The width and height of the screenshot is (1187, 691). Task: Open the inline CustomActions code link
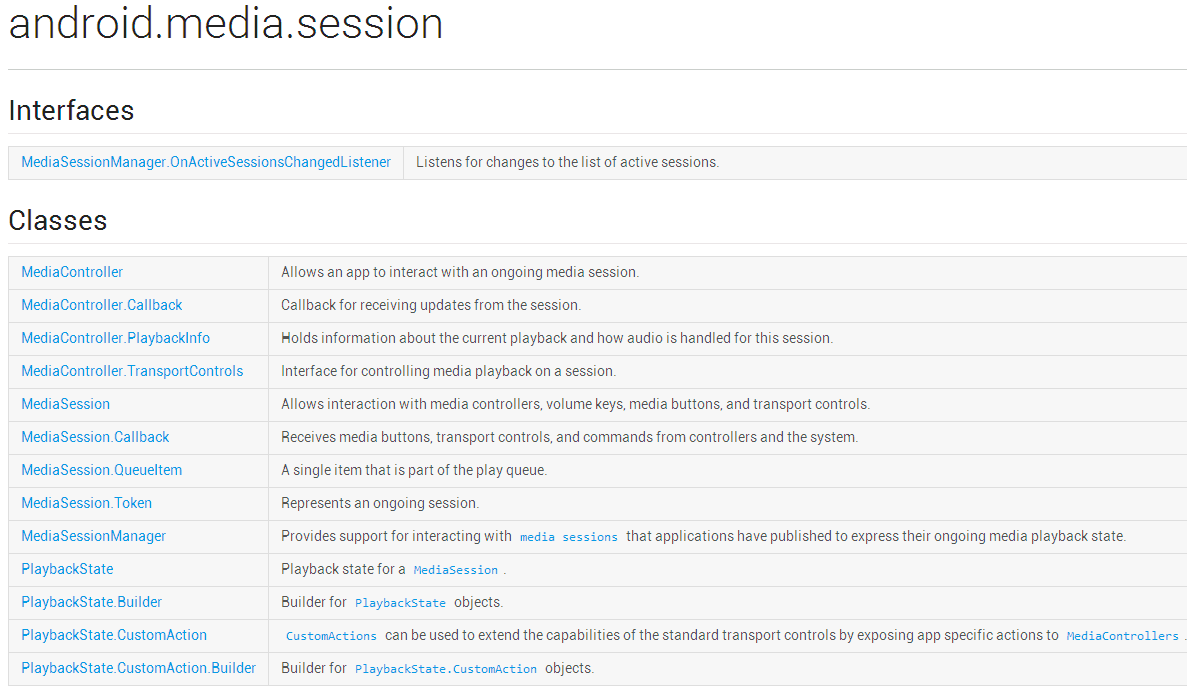(331, 636)
